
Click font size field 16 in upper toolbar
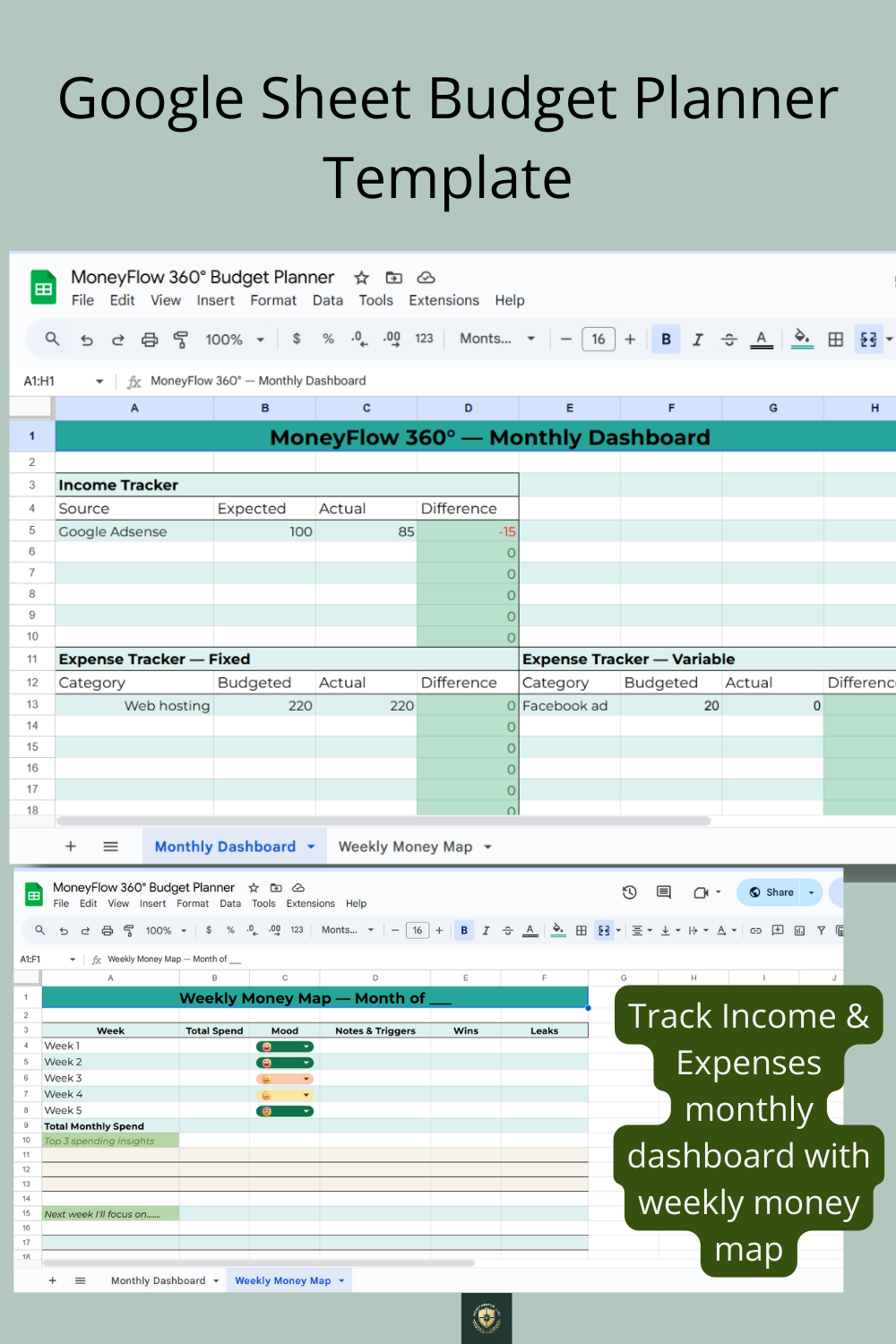(599, 339)
